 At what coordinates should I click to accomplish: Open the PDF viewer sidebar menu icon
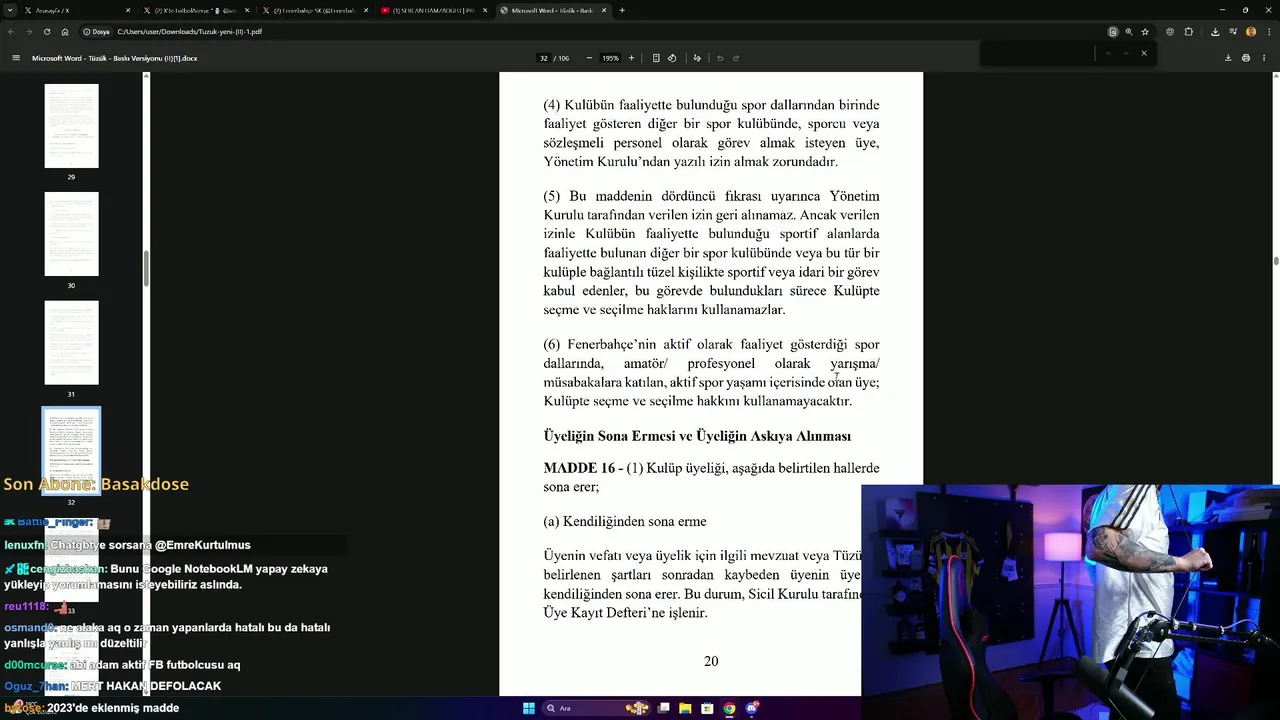16,58
